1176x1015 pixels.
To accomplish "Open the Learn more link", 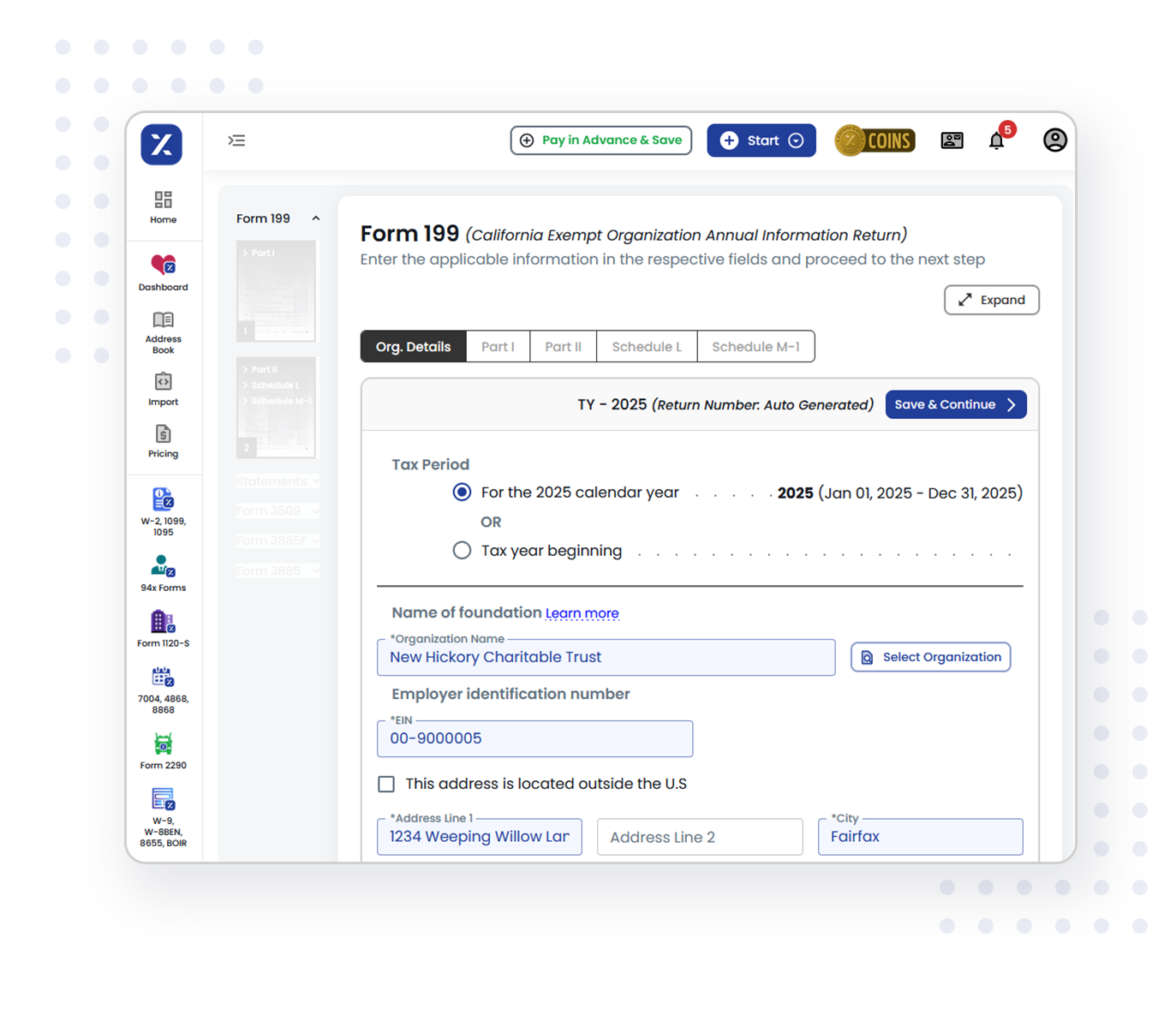I will (582, 613).
